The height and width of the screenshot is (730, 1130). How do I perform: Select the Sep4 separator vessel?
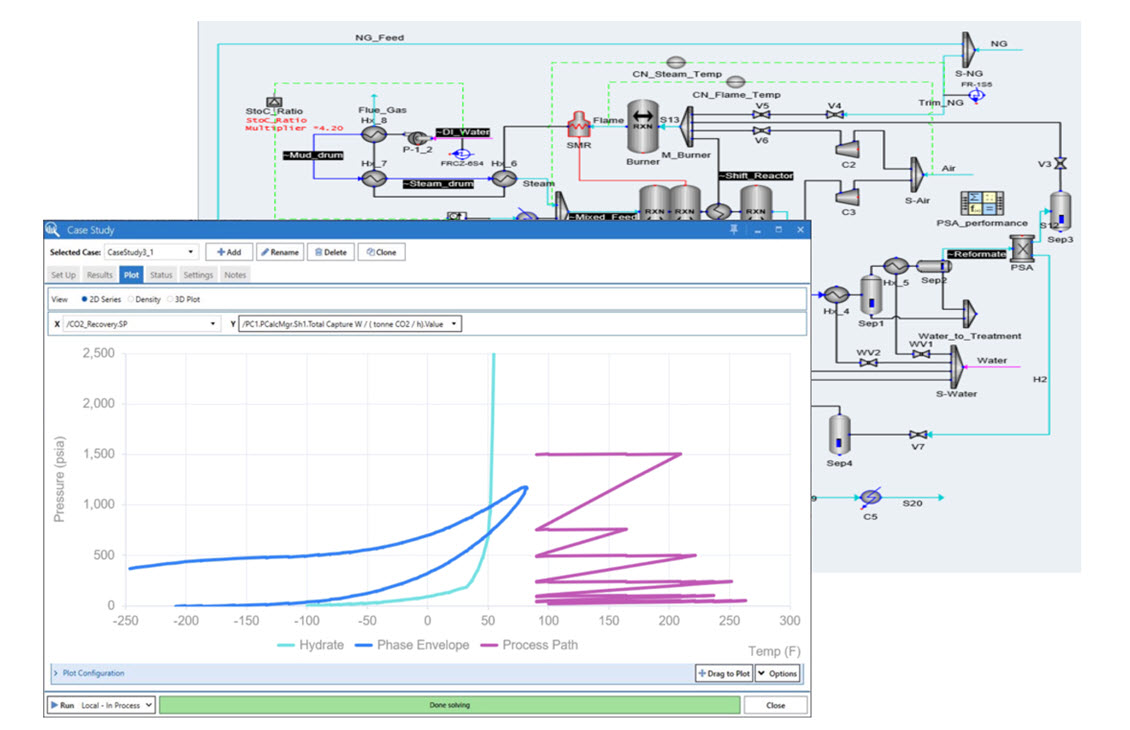pyautogui.click(x=839, y=434)
